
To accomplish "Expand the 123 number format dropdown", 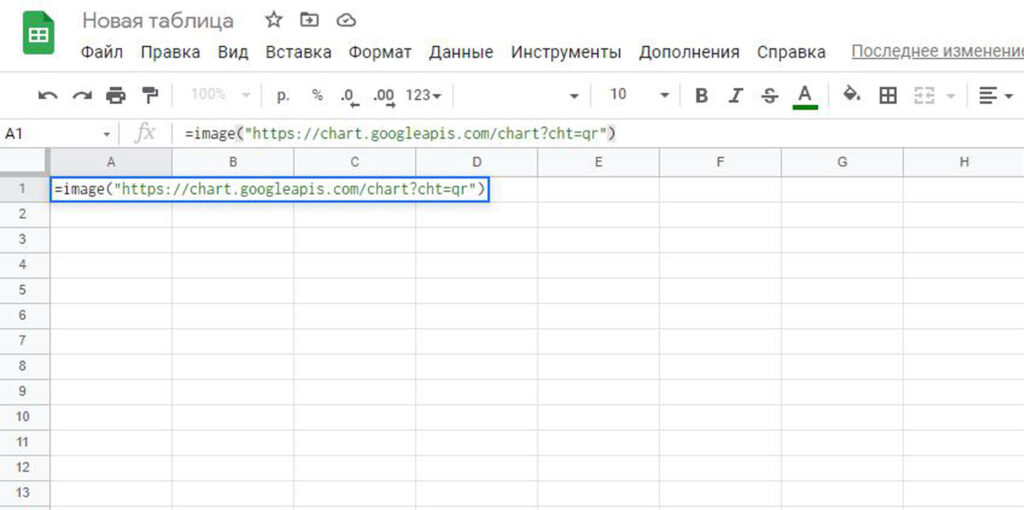I will 424,95.
